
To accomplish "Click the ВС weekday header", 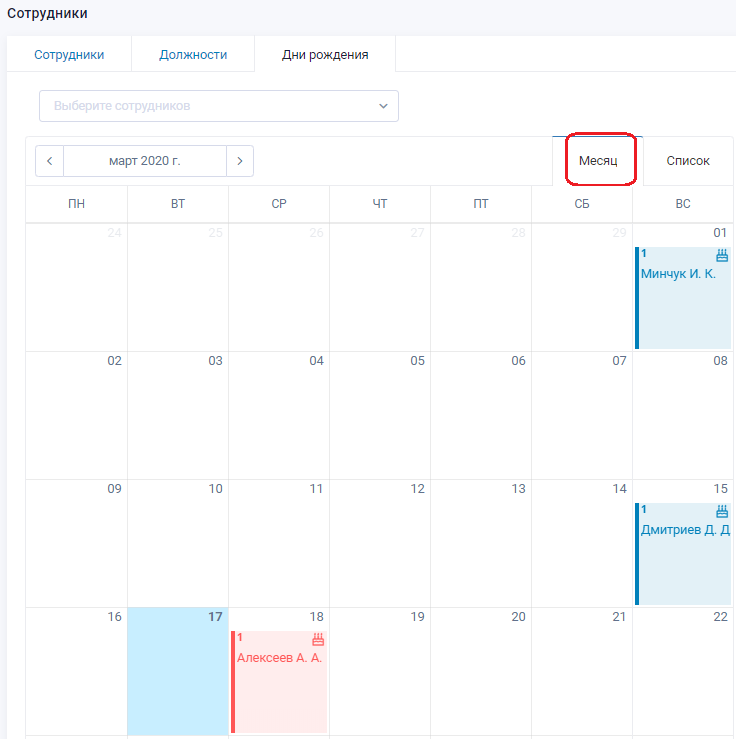I will click(683, 204).
